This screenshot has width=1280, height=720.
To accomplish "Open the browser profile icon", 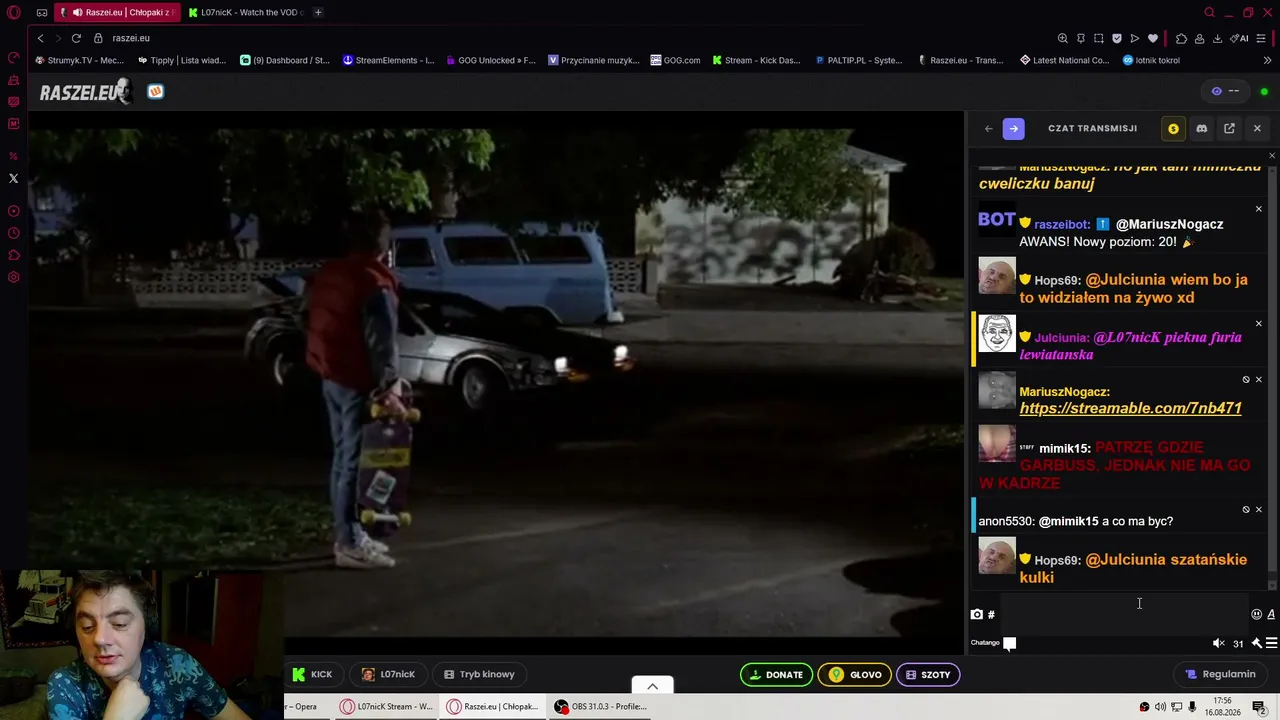I will pos(1199,38).
